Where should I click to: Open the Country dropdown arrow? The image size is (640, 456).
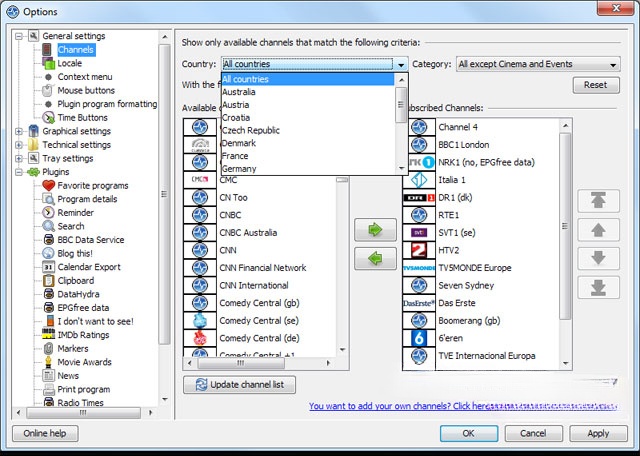[401, 65]
